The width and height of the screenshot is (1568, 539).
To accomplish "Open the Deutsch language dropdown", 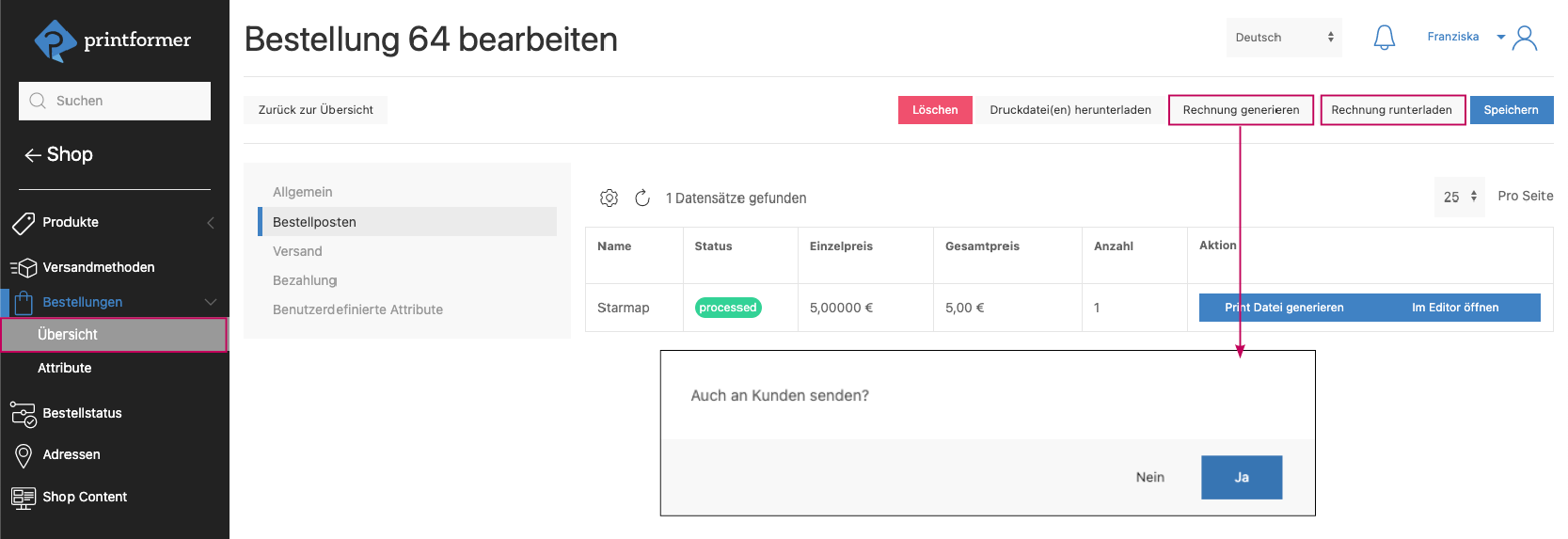I will (x=1283, y=38).
